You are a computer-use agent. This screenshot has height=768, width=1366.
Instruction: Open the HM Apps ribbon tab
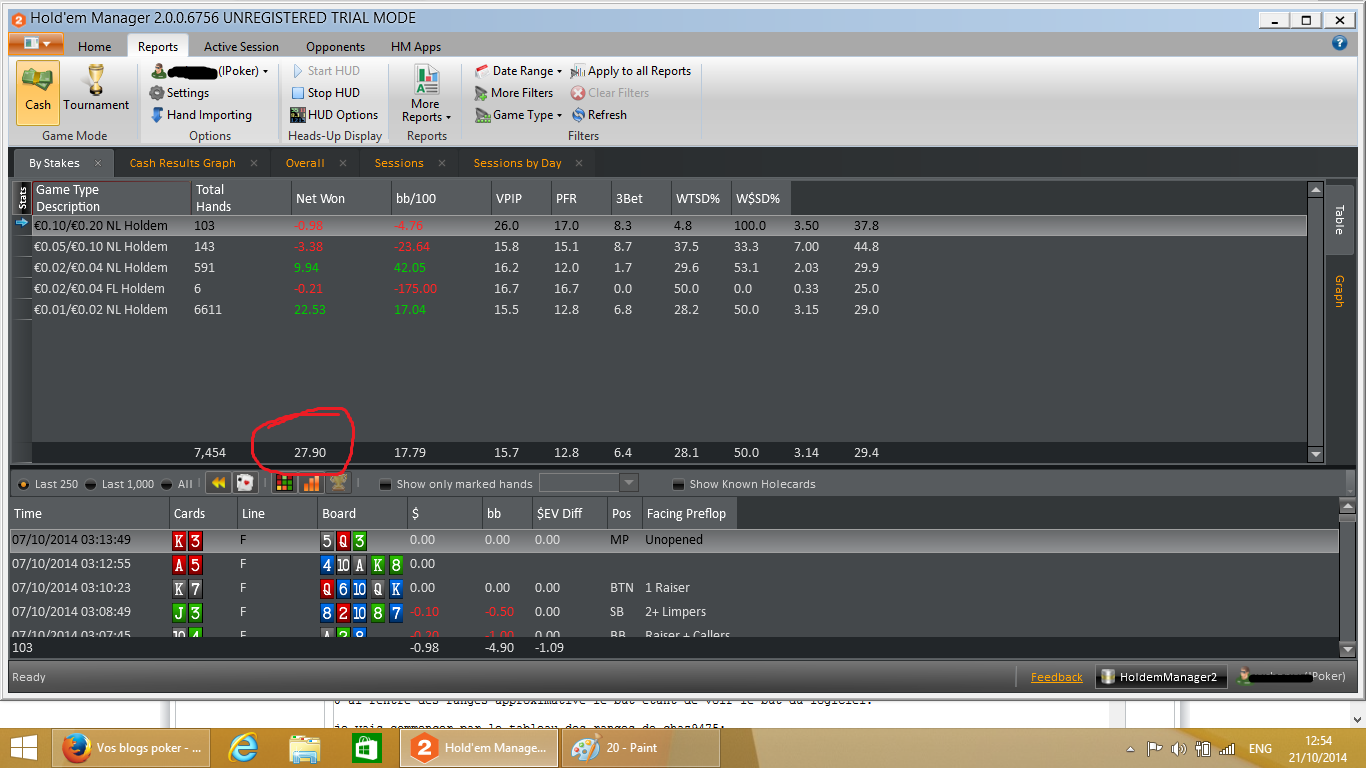[x=416, y=46]
